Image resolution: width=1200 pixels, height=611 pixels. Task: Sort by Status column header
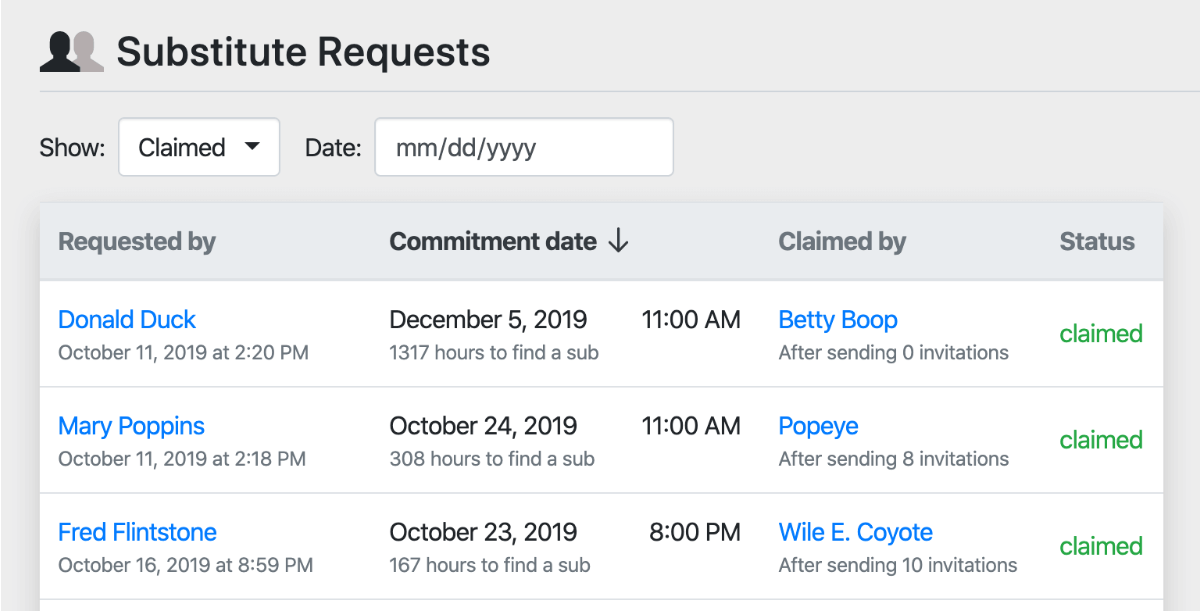1097,242
